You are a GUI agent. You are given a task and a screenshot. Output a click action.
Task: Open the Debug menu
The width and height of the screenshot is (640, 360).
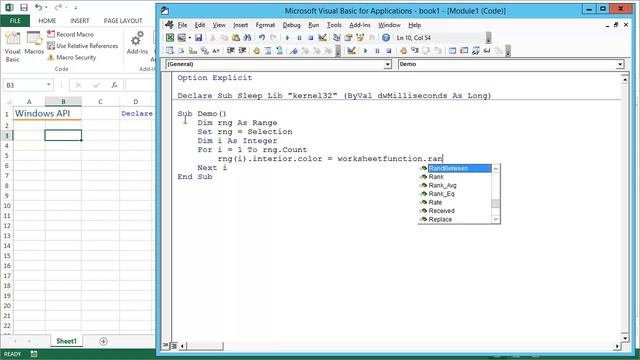[x=291, y=25]
